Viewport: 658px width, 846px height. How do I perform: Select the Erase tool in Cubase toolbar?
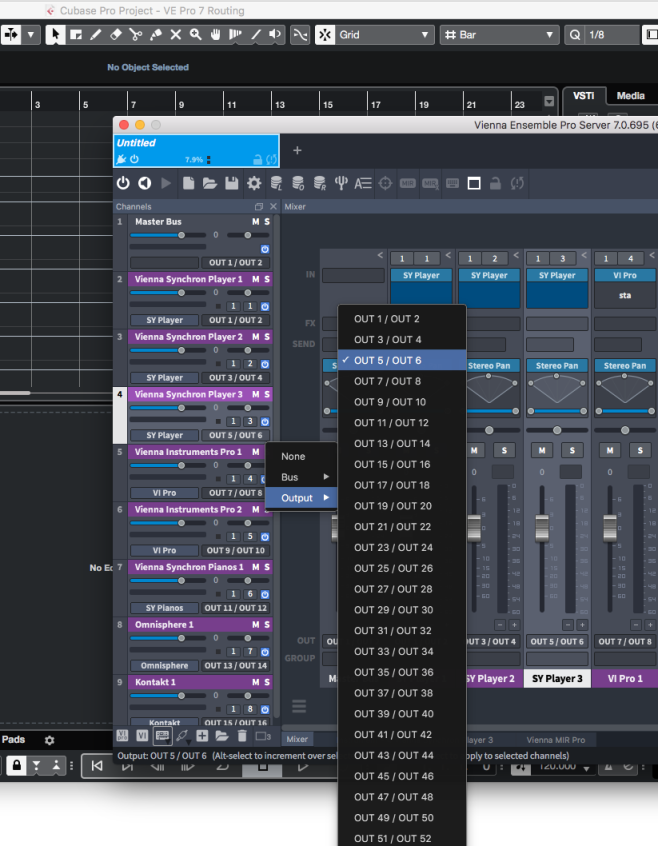[116, 35]
